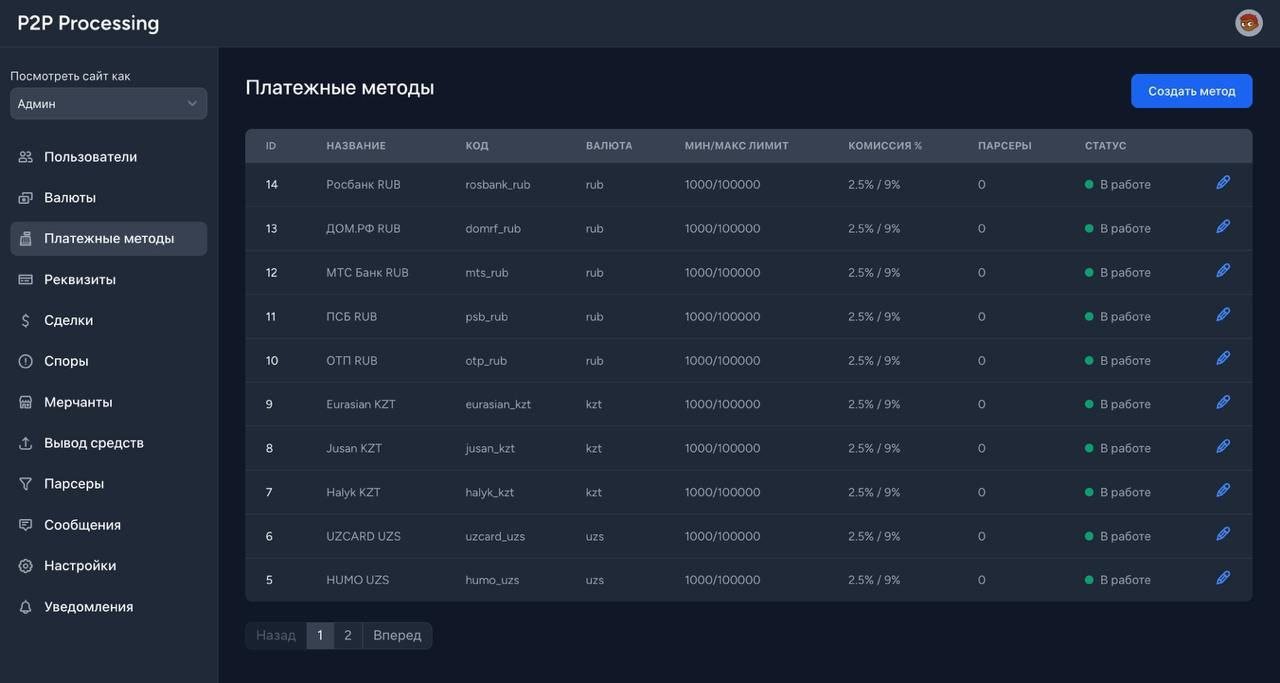
Task: Click the Настройки gear icon
Action: click(26, 566)
